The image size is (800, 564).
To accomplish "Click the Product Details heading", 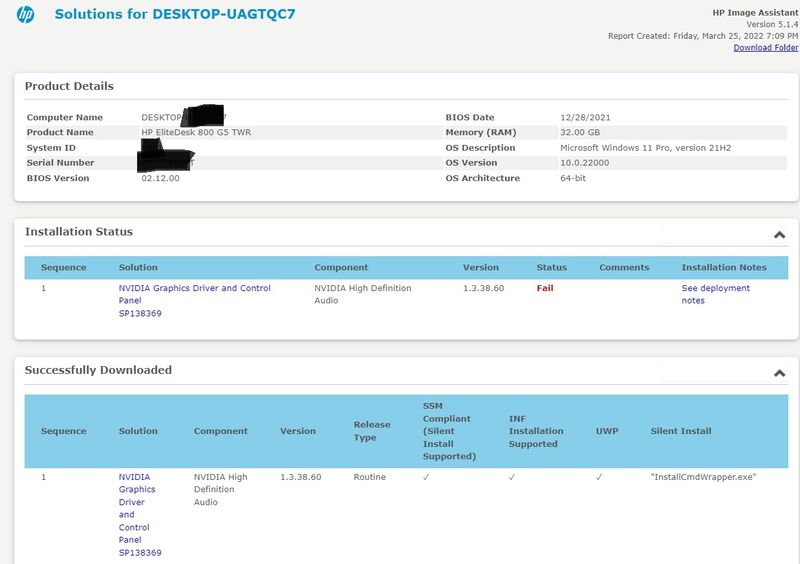I will [x=69, y=86].
